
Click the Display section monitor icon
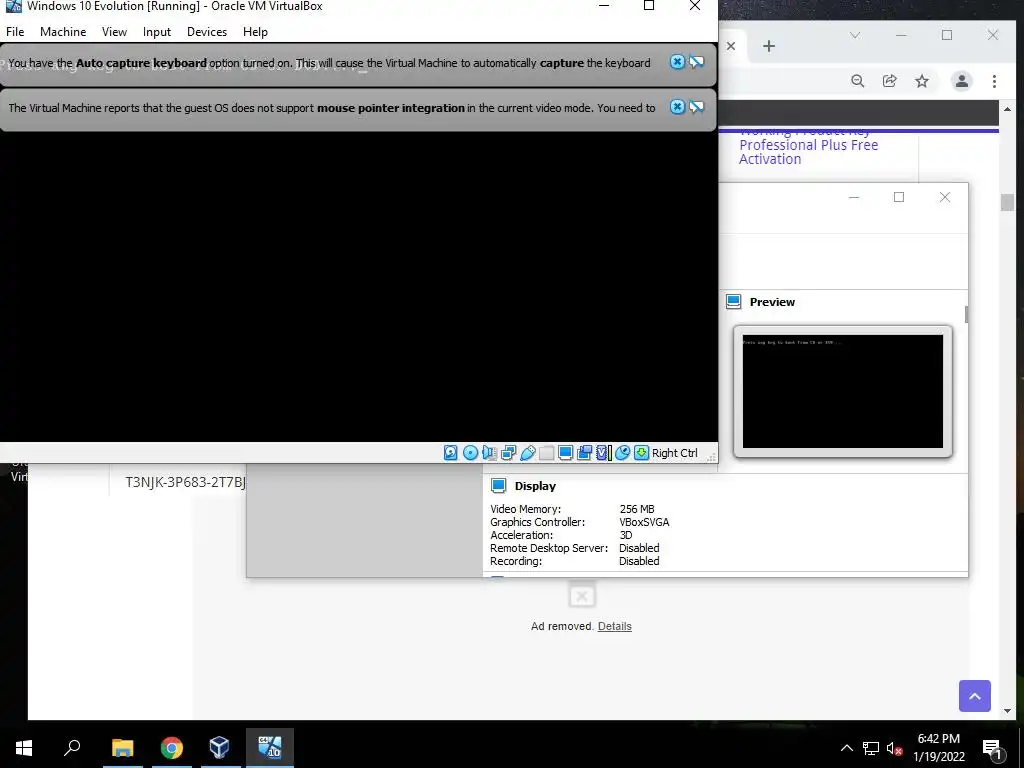[x=498, y=485]
